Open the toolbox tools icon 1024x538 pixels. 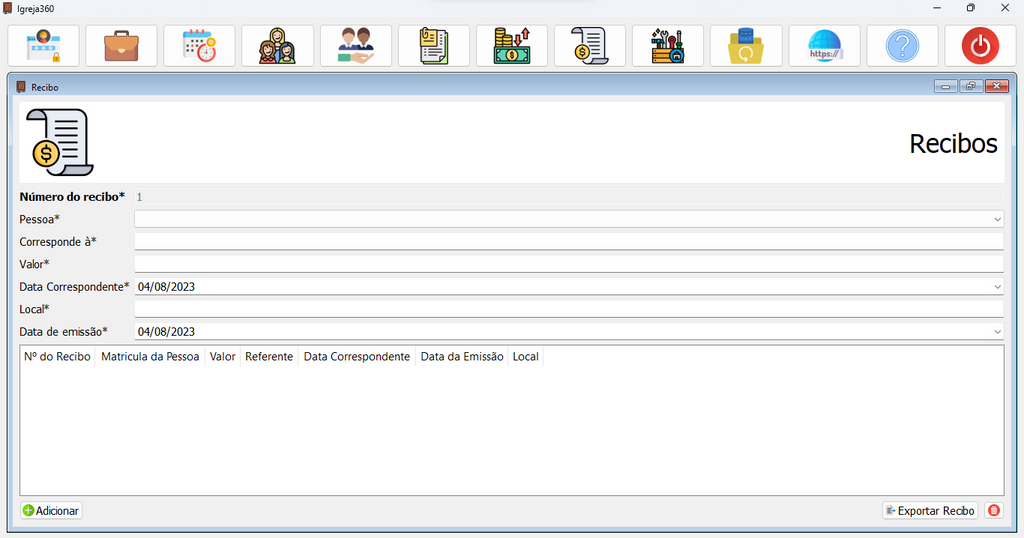coord(668,46)
